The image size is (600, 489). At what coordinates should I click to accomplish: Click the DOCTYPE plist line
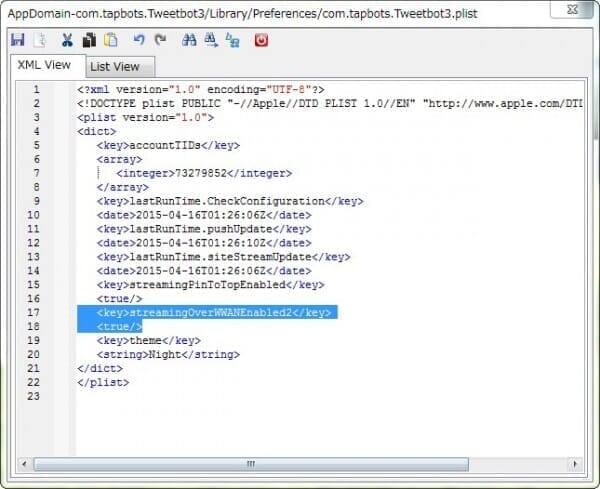click(329, 103)
